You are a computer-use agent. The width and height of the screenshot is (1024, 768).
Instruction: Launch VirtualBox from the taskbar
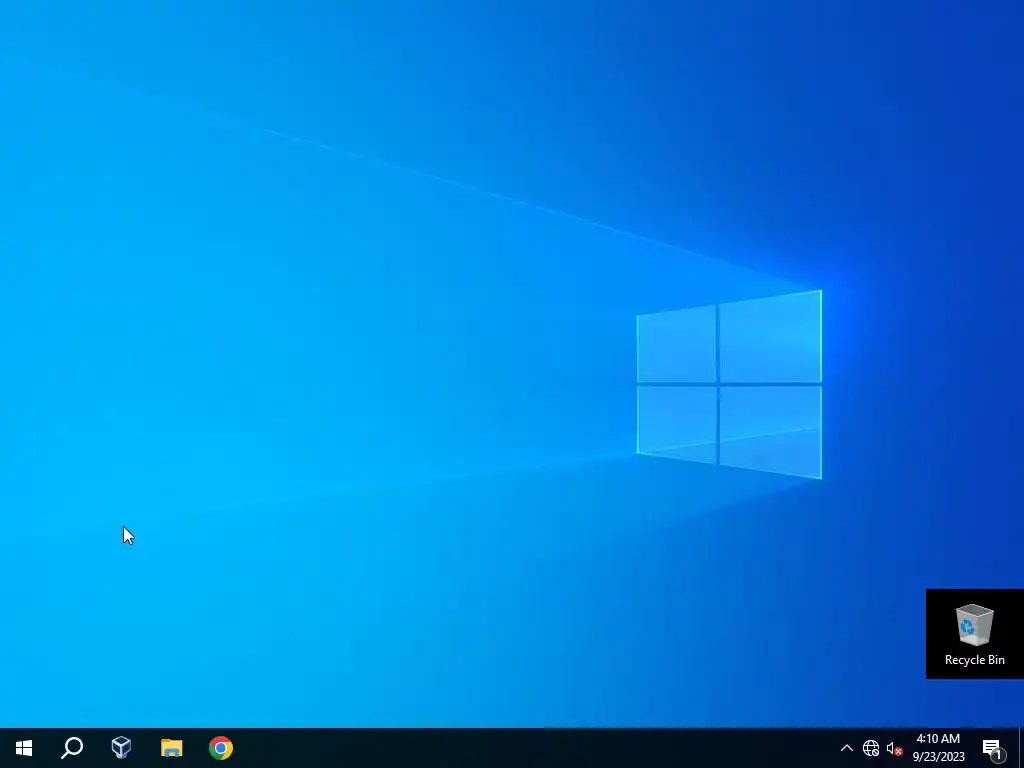click(x=121, y=748)
